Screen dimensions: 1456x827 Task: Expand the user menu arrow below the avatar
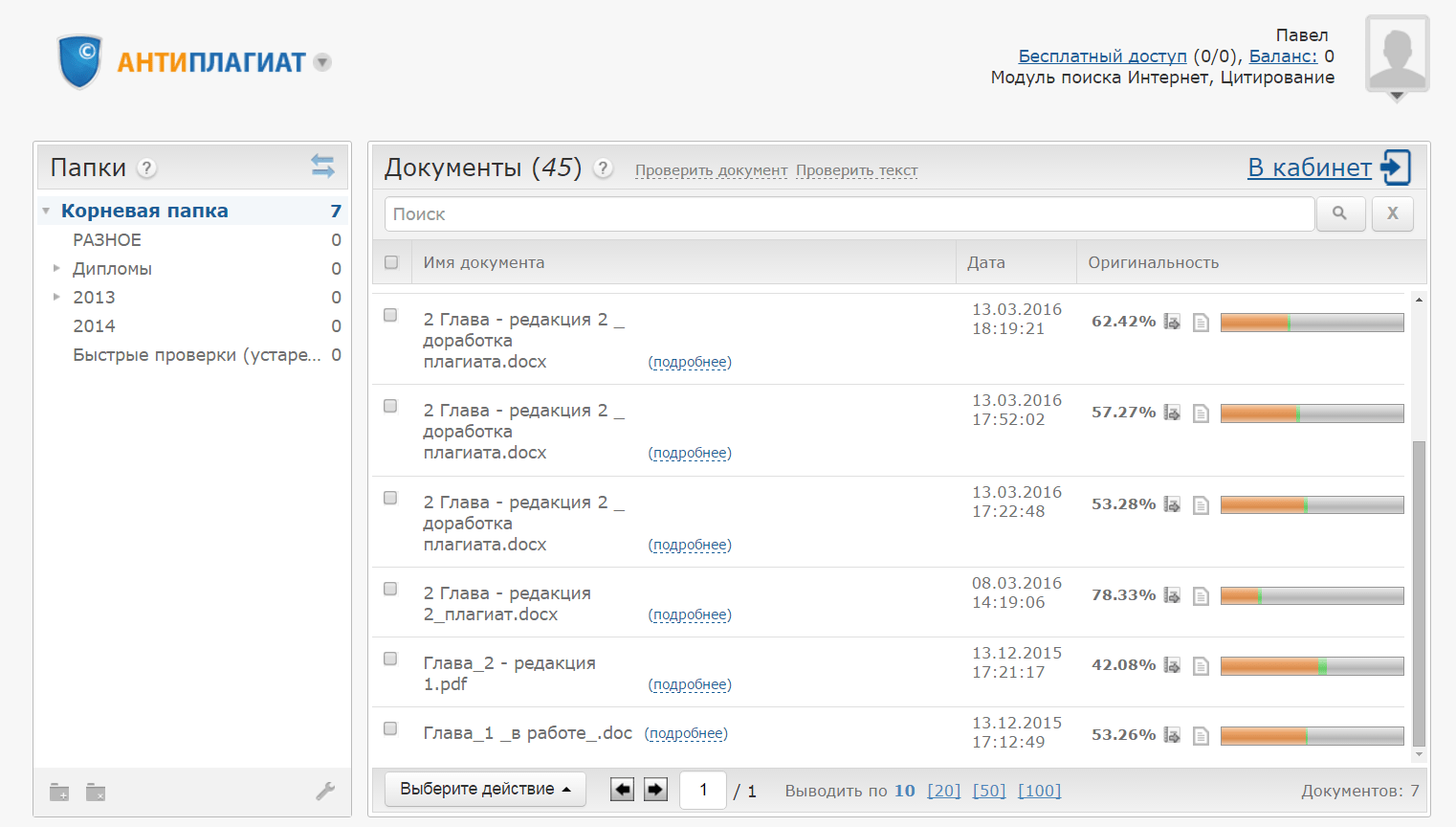coord(1397,97)
